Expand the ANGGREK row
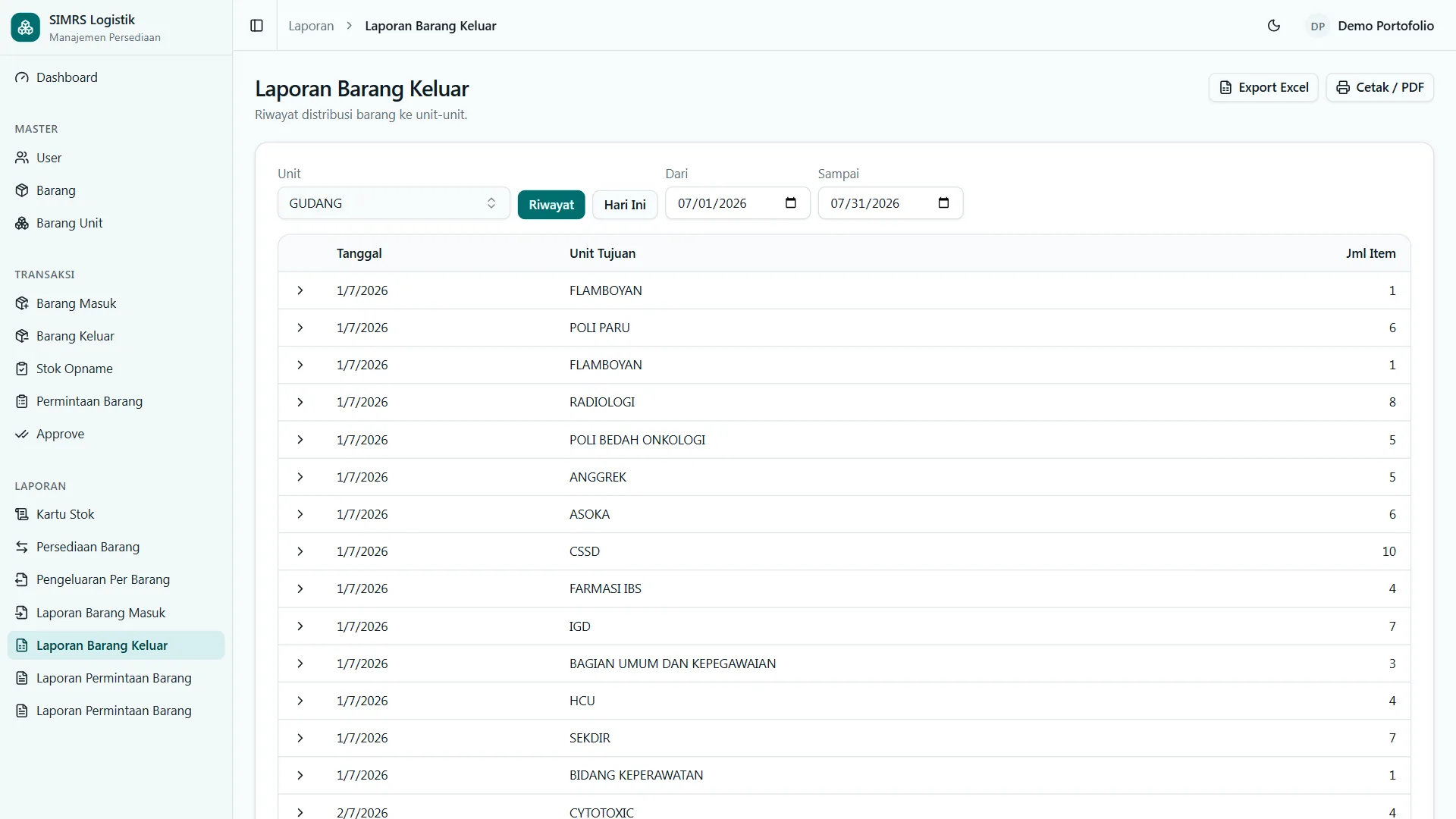The width and height of the screenshot is (1456, 819). (x=300, y=477)
